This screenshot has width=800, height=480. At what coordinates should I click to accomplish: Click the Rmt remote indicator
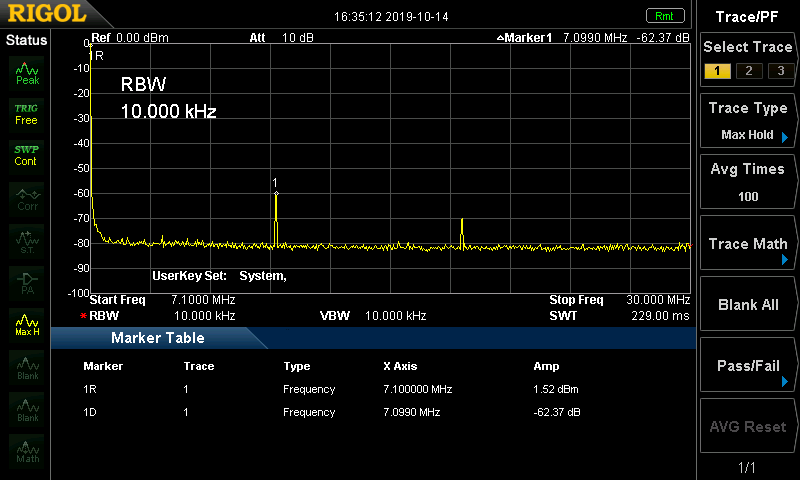click(664, 15)
